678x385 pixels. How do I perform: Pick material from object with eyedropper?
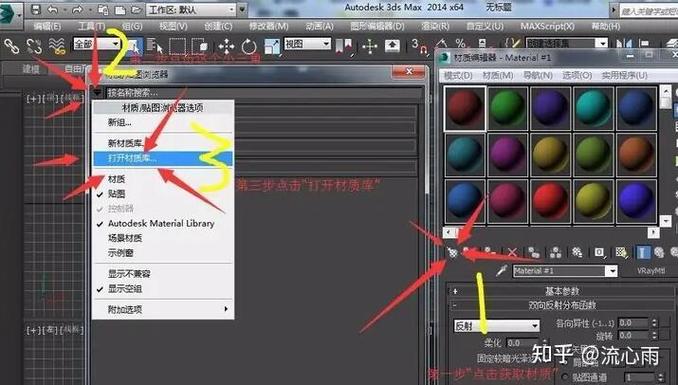coord(502,271)
